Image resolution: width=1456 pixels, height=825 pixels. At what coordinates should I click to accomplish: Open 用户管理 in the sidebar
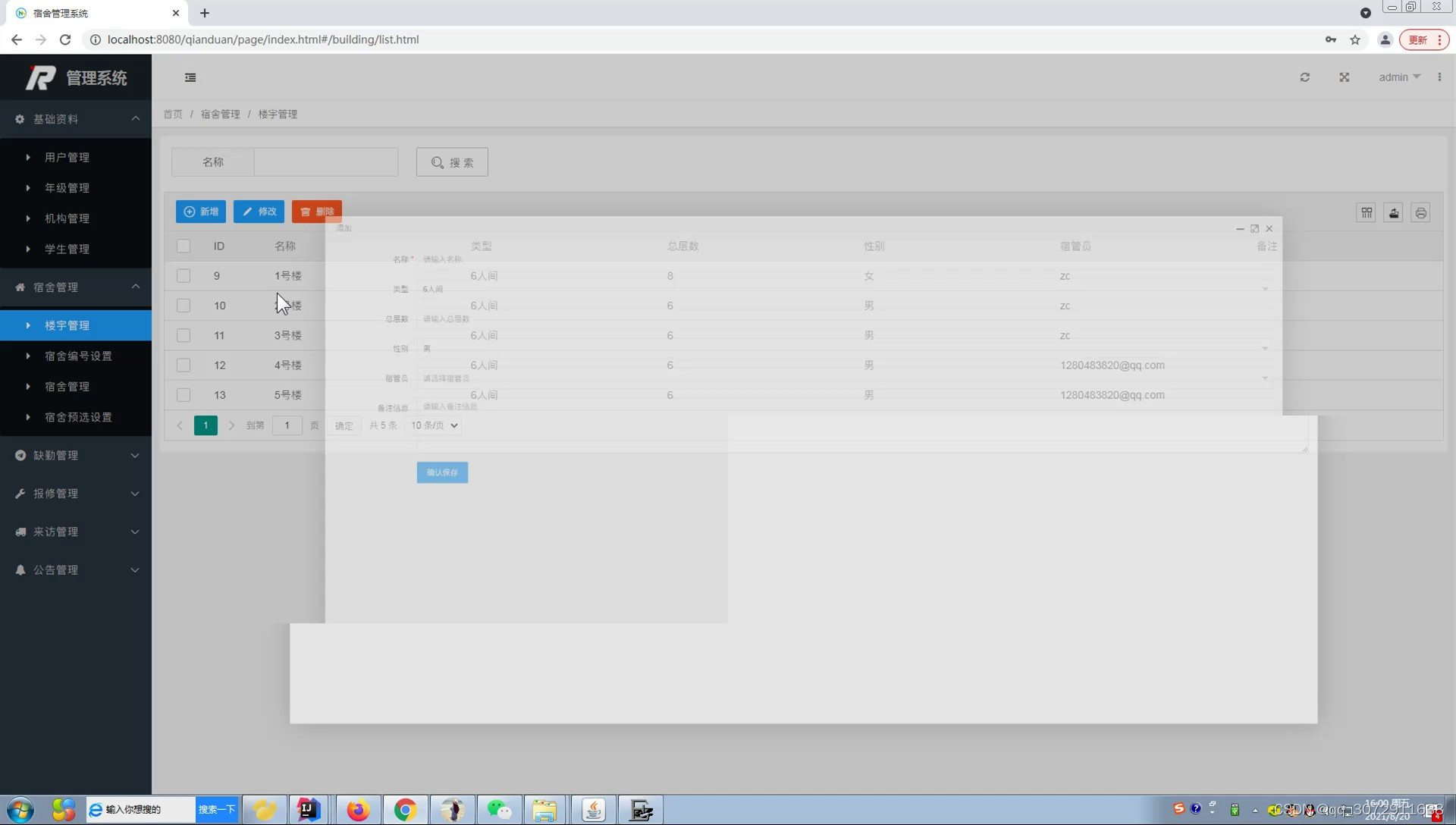coord(76,157)
